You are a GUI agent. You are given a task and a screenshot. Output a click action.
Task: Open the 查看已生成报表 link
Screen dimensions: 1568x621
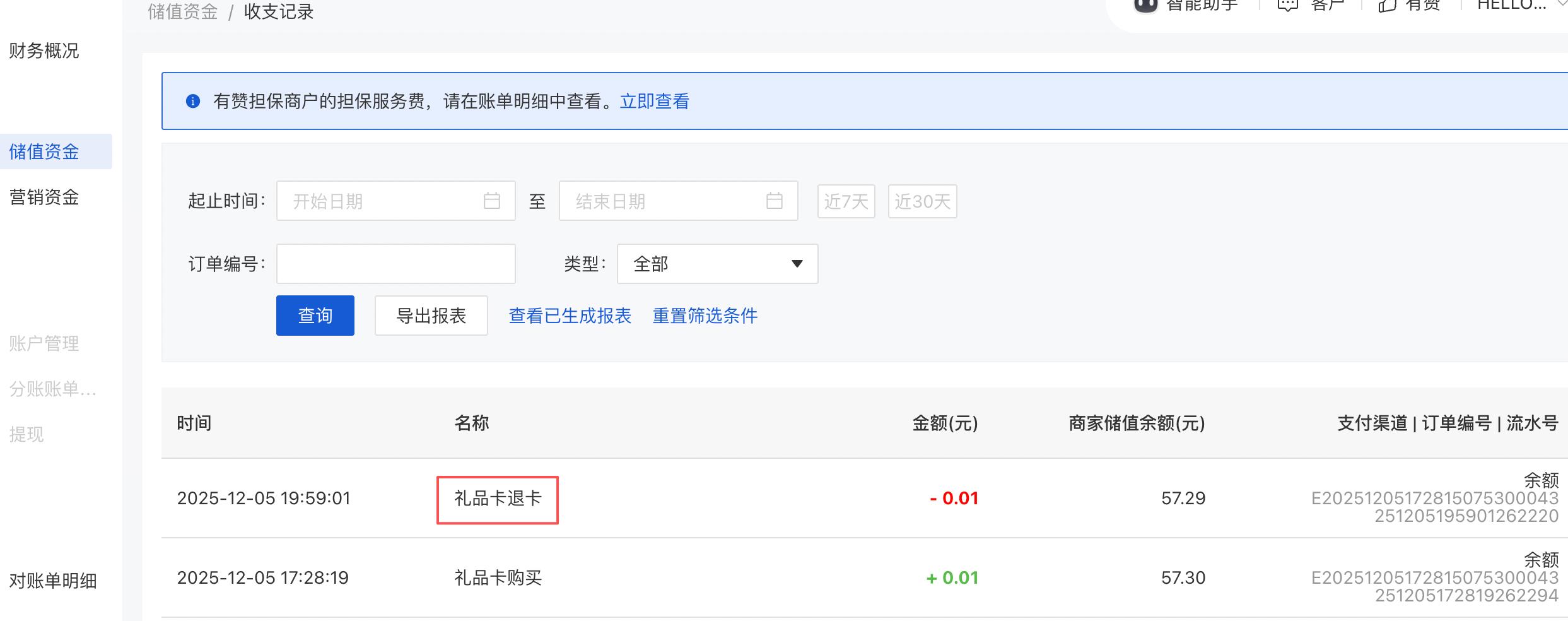(x=570, y=316)
